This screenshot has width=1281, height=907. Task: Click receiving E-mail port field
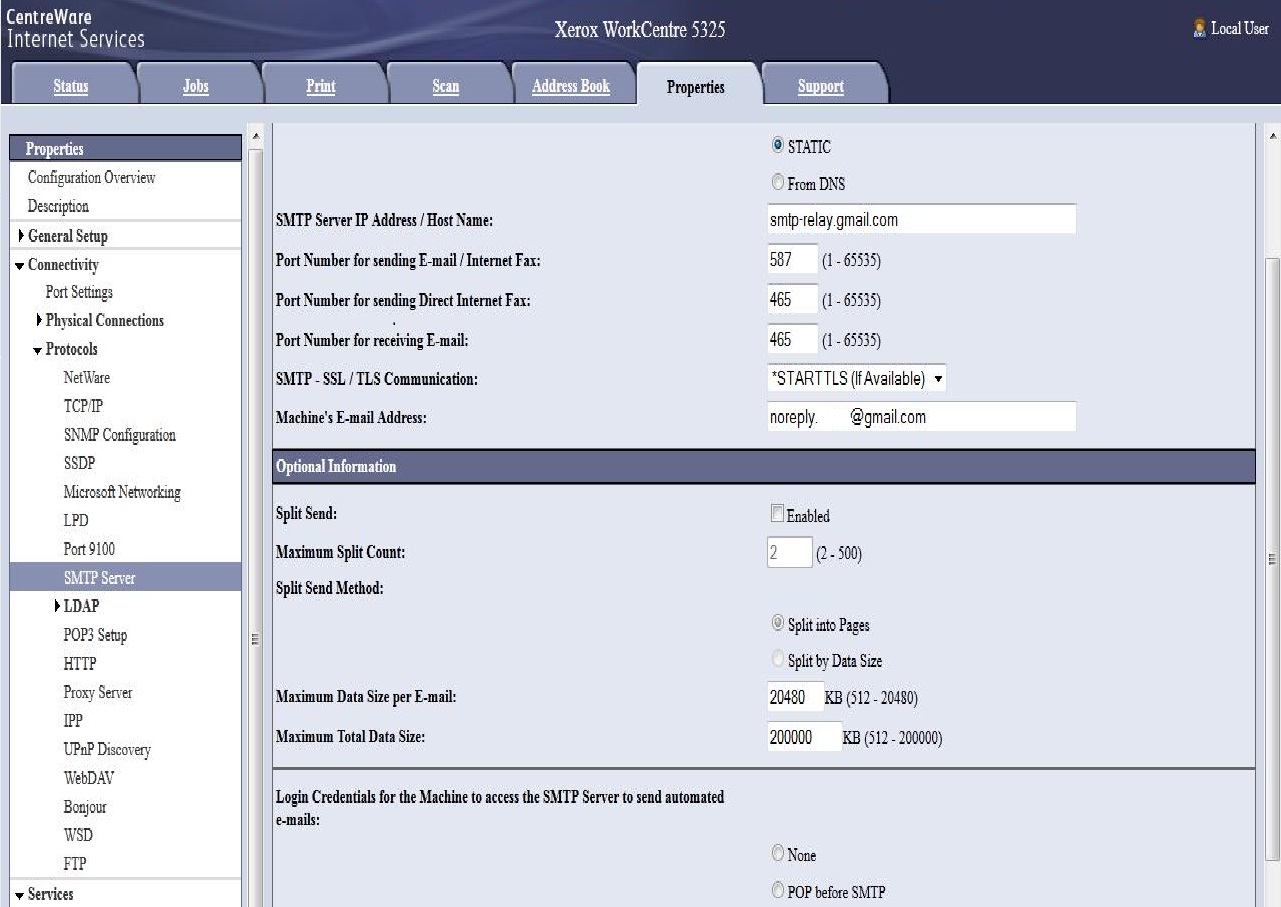[792, 339]
